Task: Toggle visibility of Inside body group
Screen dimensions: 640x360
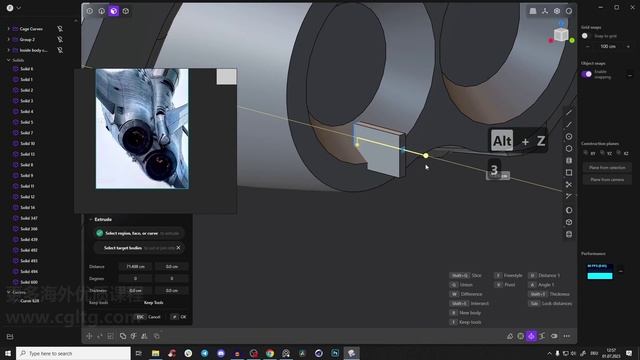Action: click(60, 50)
